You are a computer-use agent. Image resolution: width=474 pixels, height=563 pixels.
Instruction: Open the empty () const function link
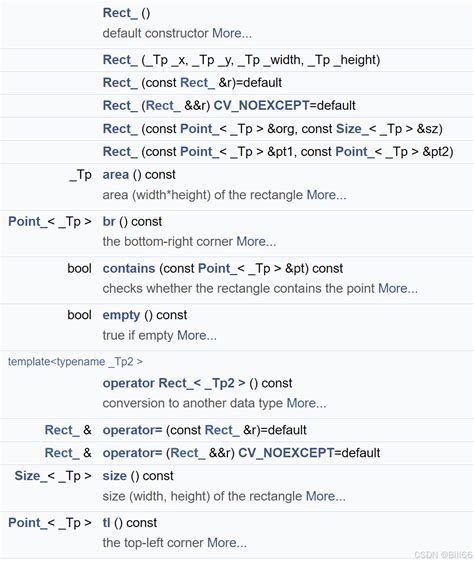coord(121,315)
